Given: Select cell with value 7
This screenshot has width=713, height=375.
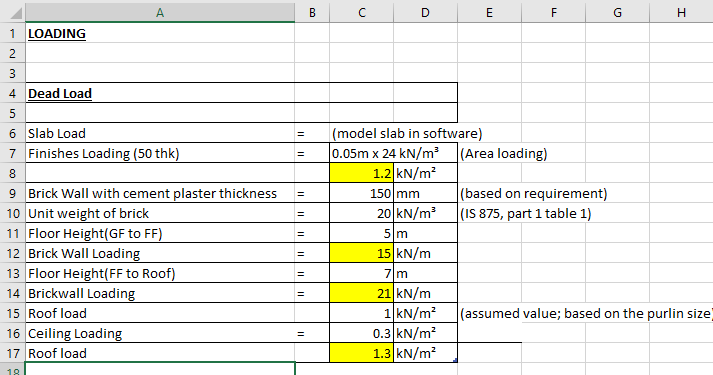Looking at the screenshot, I should (x=362, y=273).
